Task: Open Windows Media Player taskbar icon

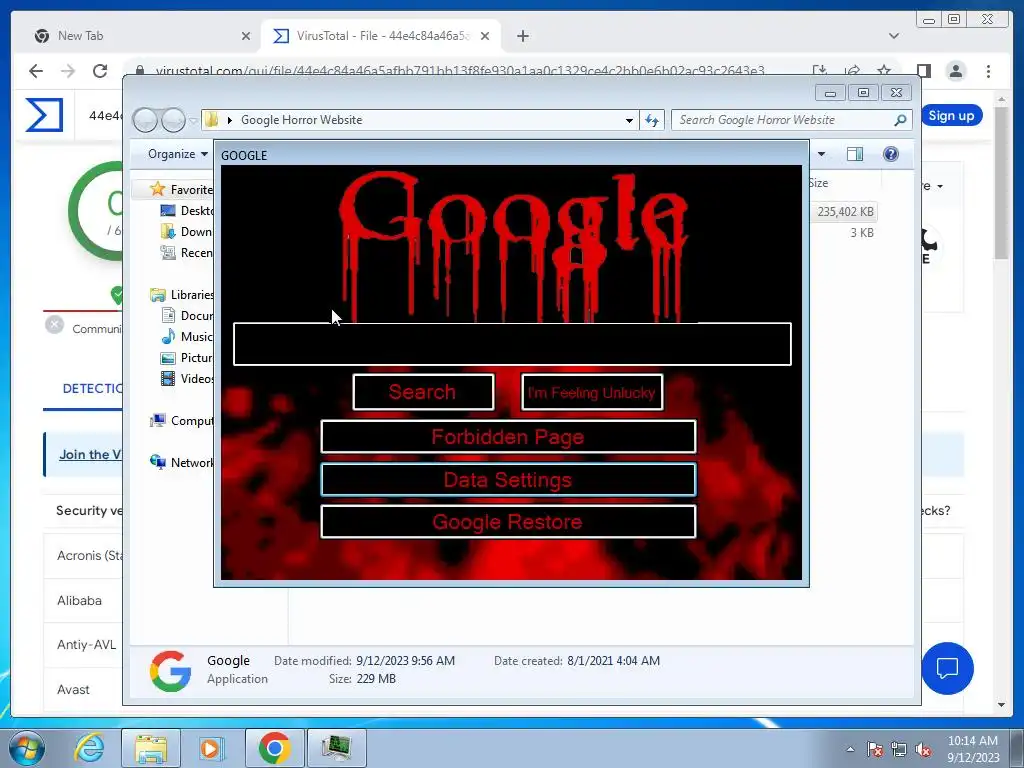Action: (212, 748)
